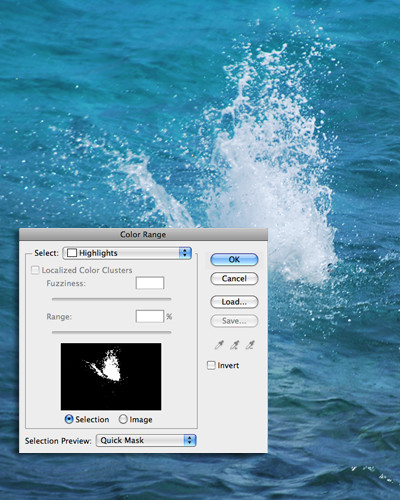Click the Range percent value field
400x500 pixels.
[150, 316]
